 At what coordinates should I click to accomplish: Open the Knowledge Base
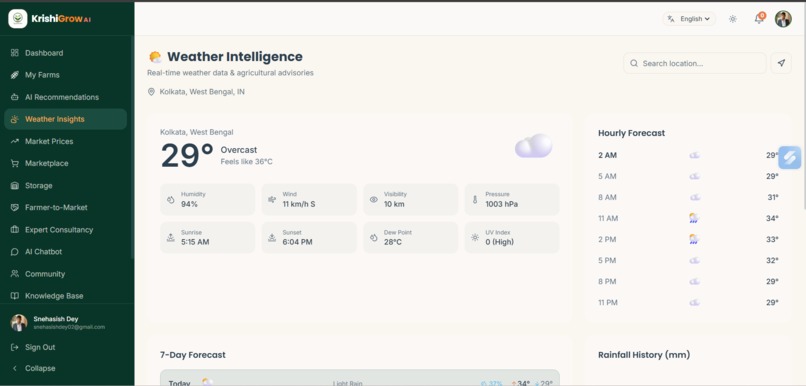65,296
